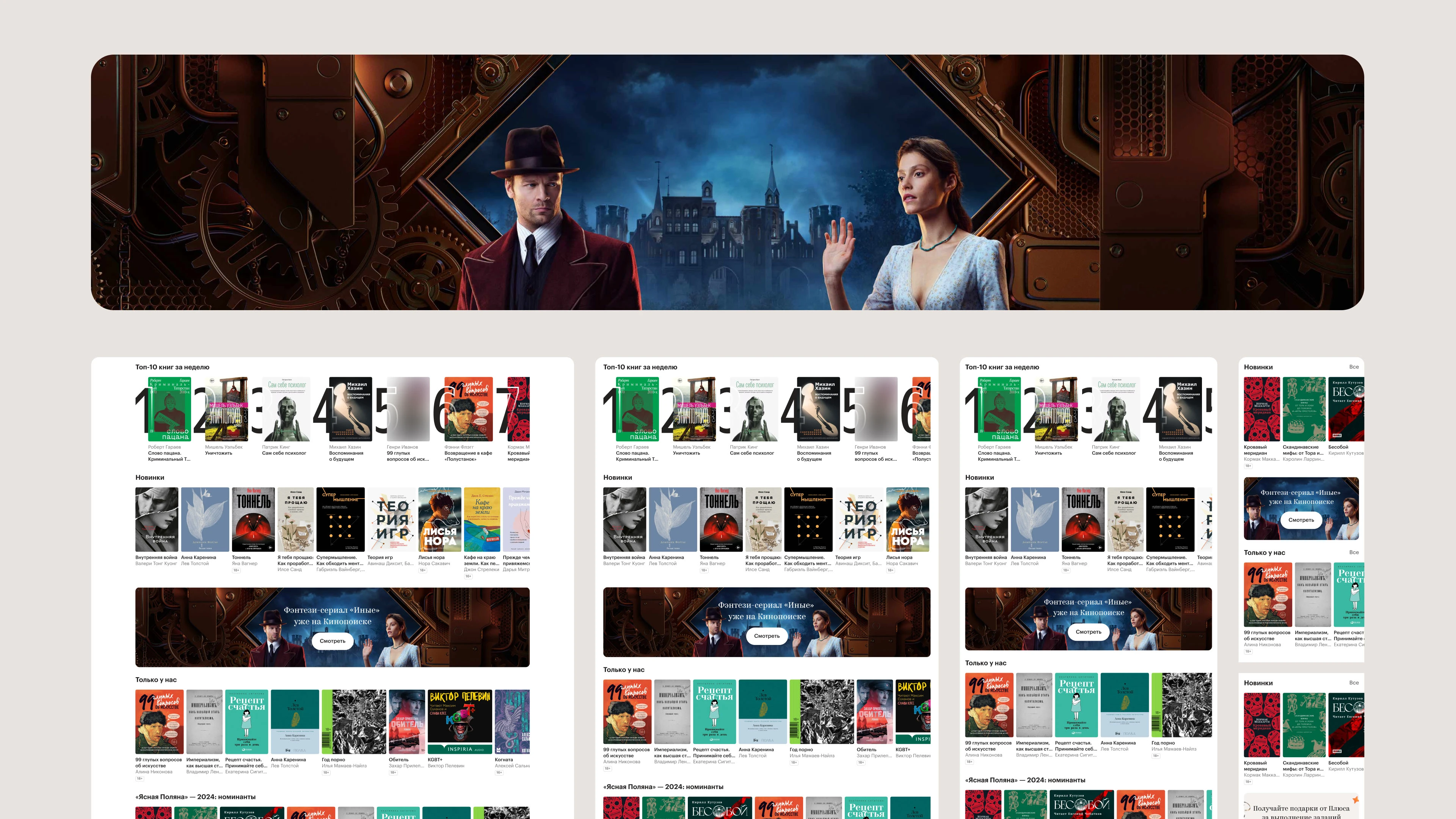Open Супермышление cover in third panel Новинки
Image resolution: width=1456 pixels, height=819 pixels.
point(1170,519)
